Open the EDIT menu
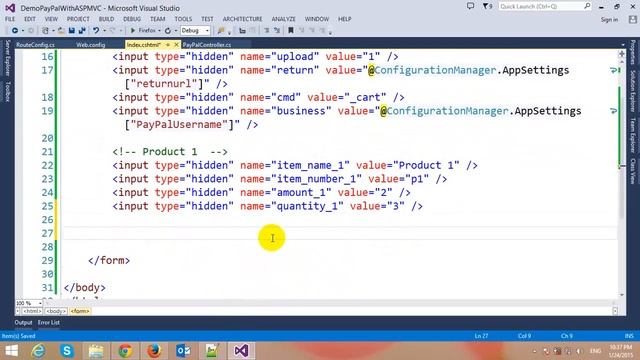Viewport: 640px width, 360px height. [x=30, y=19]
